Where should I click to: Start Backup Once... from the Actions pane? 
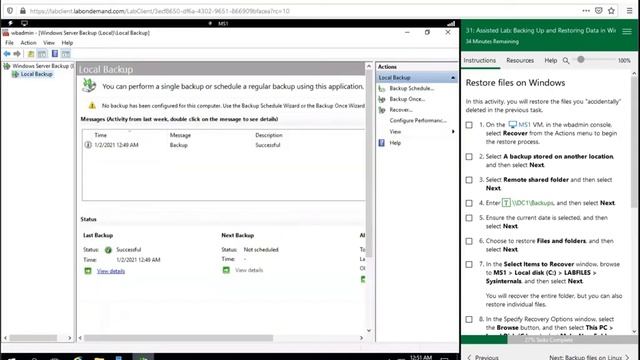tap(407, 99)
